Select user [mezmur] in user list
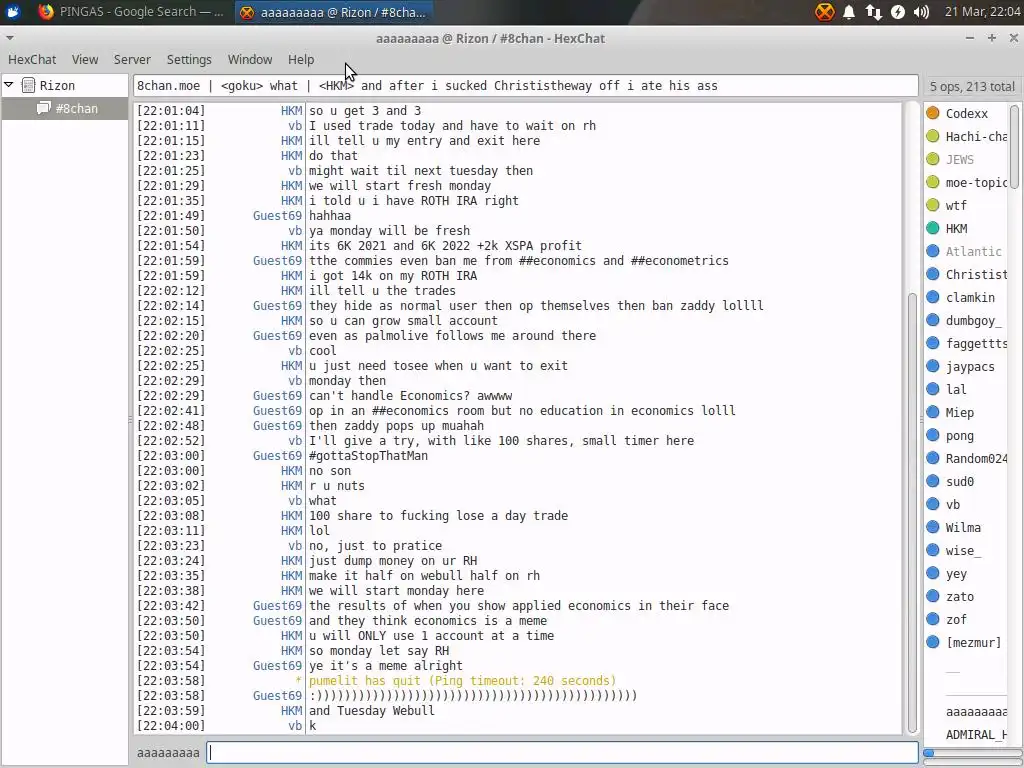This screenshot has height=768, width=1024. [973, 643]
